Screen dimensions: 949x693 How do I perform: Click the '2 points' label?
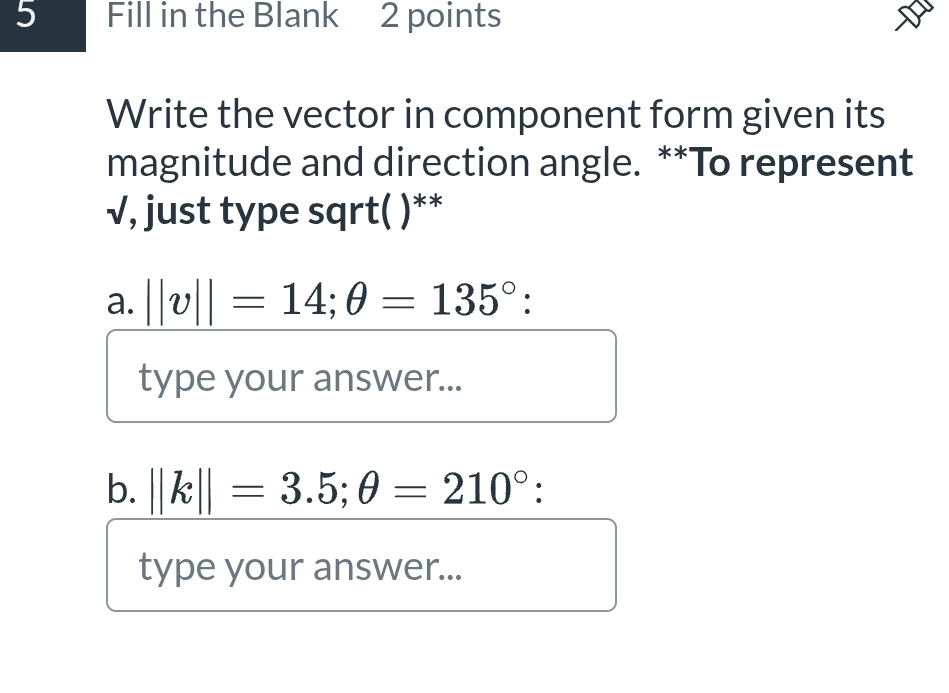point(440,16)
